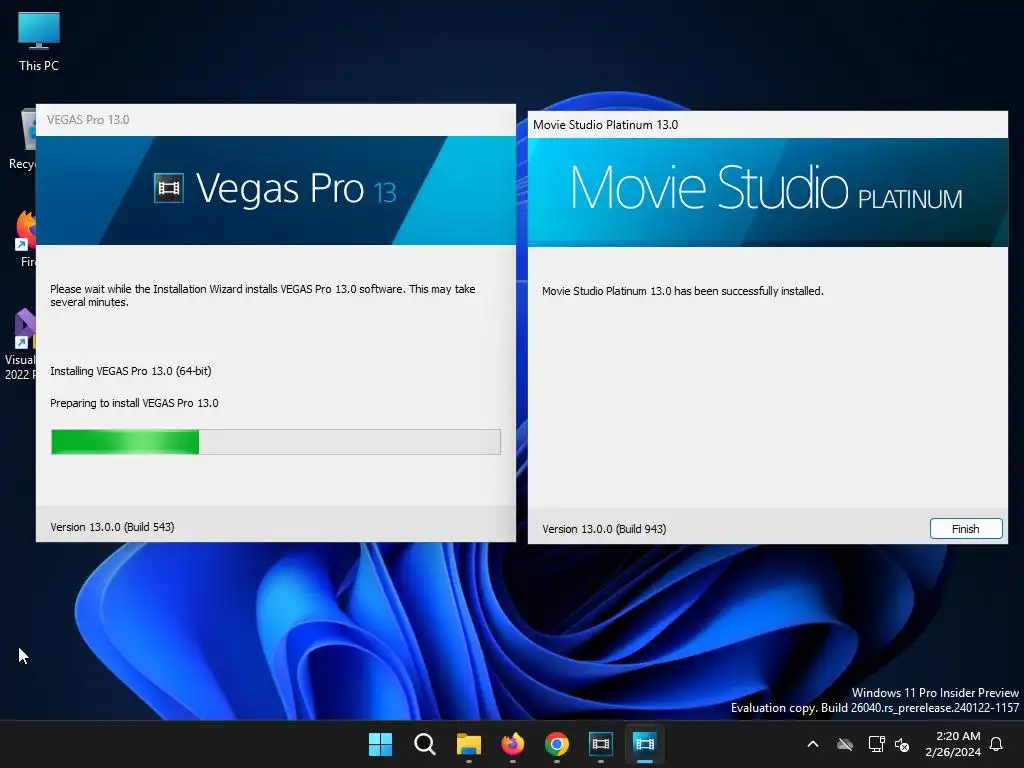
Task: Open the This PC desktop icon
Action: pyautogui.click(x=39, y=42)
